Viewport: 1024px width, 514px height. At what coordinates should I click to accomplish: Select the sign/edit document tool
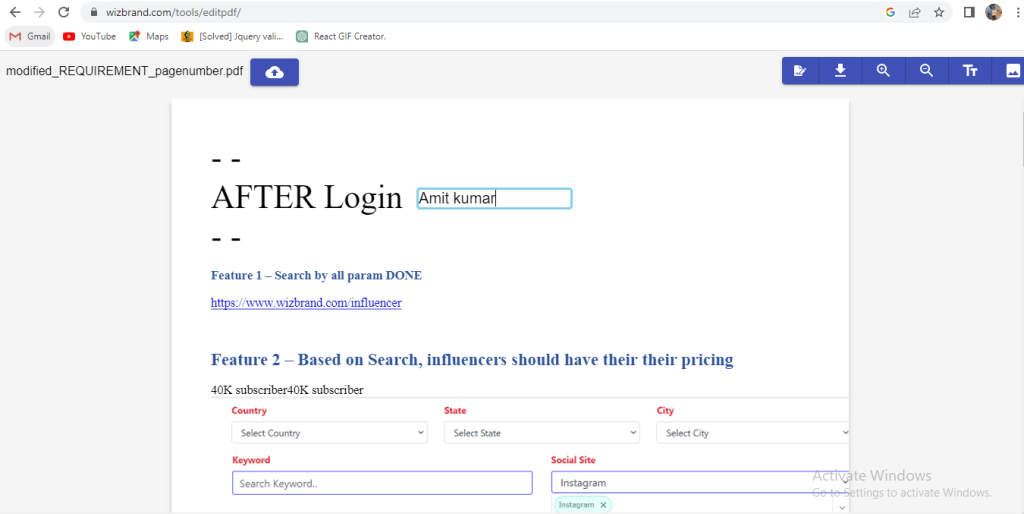click(799, 71)
